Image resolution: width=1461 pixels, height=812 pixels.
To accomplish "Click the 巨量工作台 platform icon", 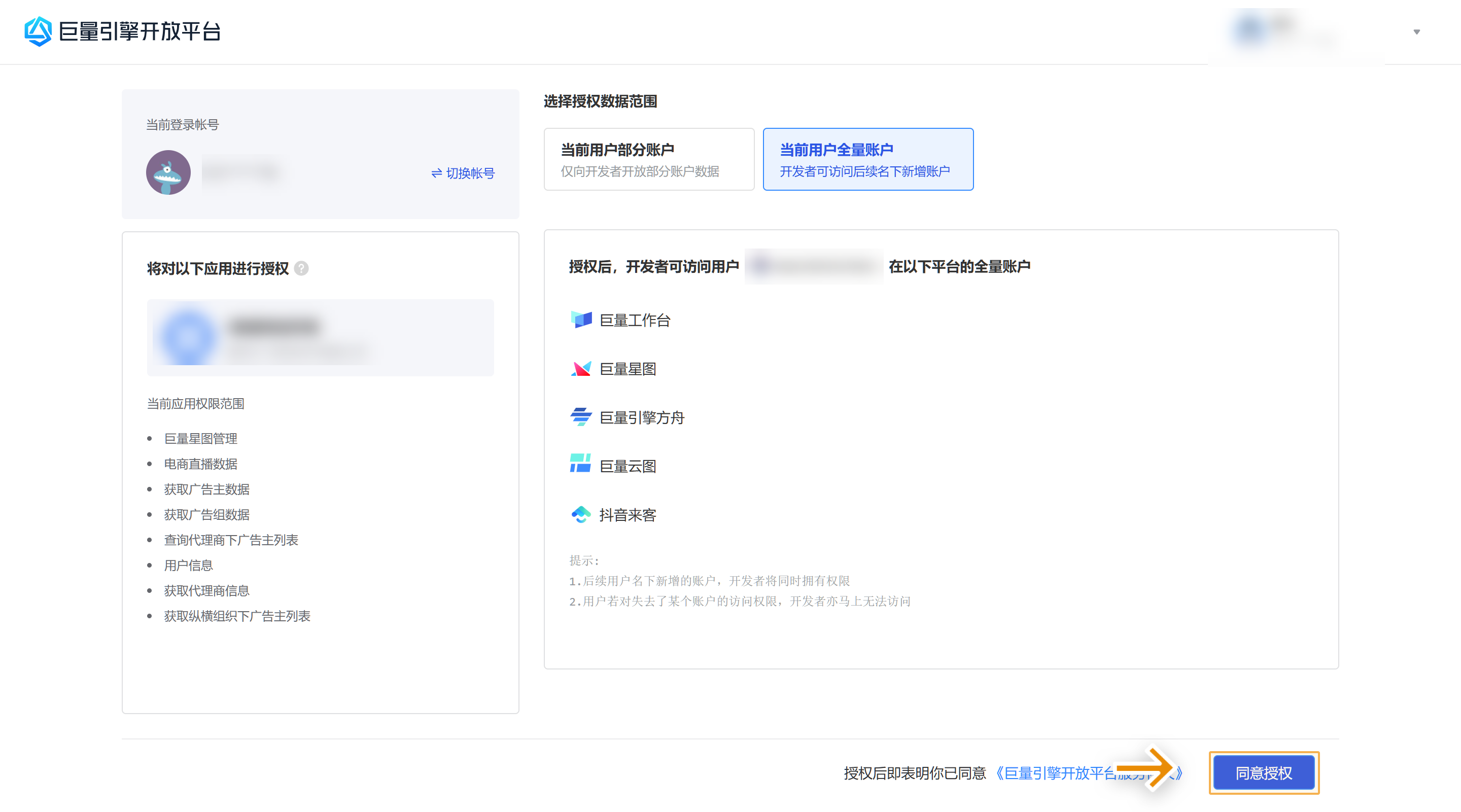I will tap(581, 320).
